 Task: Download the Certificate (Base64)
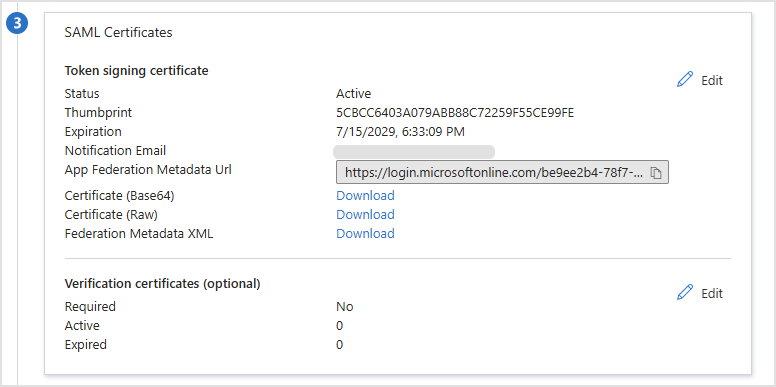pos(365,195)
